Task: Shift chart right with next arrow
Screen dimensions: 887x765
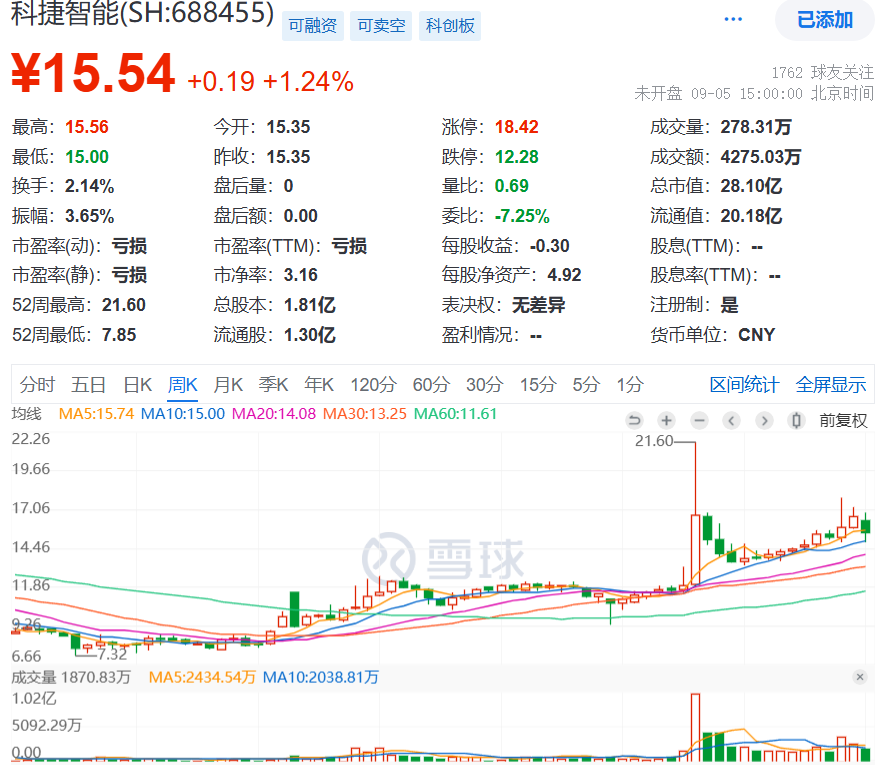Action: [x=764, y=420]
